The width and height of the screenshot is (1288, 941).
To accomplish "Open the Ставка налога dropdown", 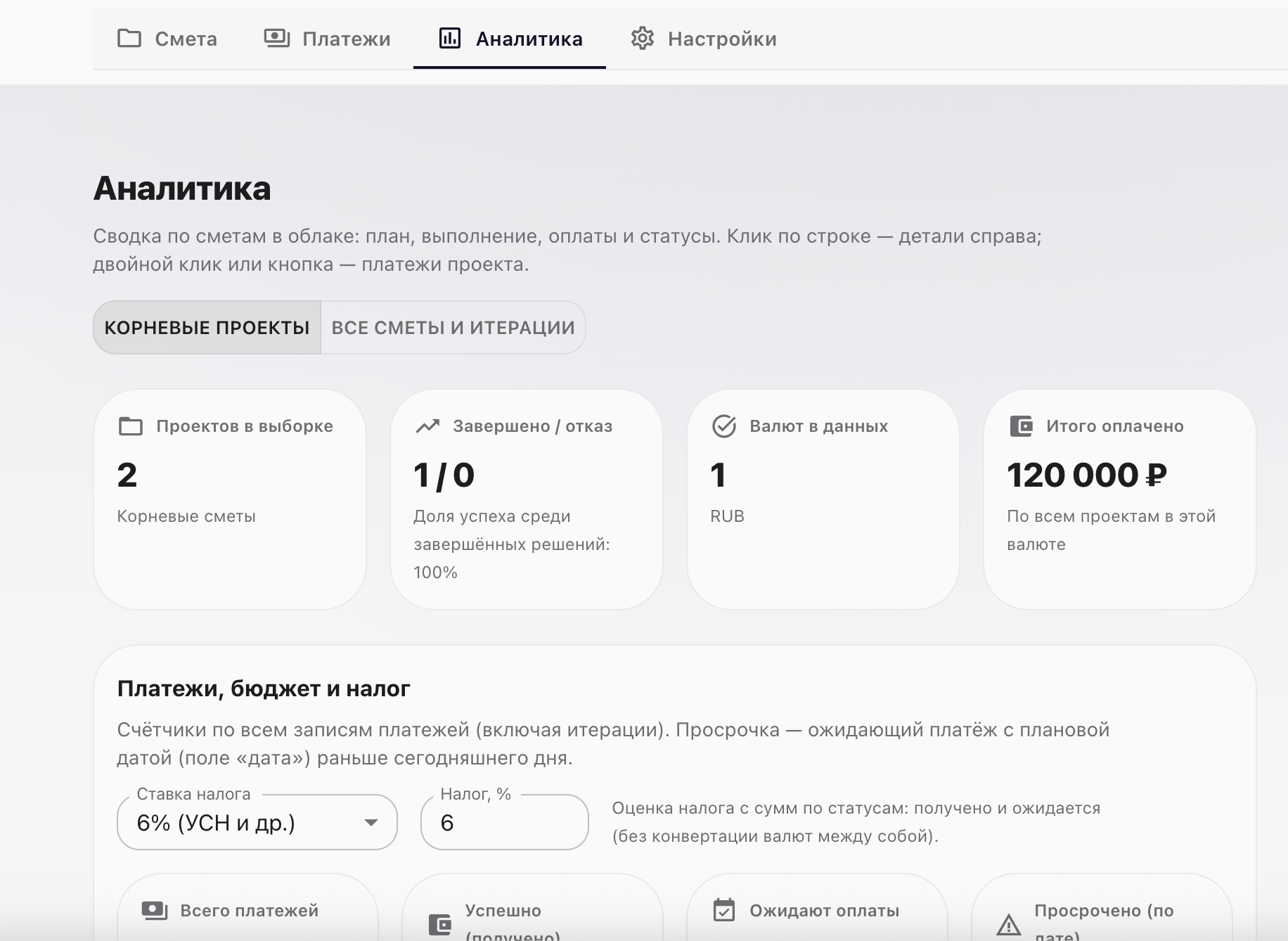I will [257, 822].
